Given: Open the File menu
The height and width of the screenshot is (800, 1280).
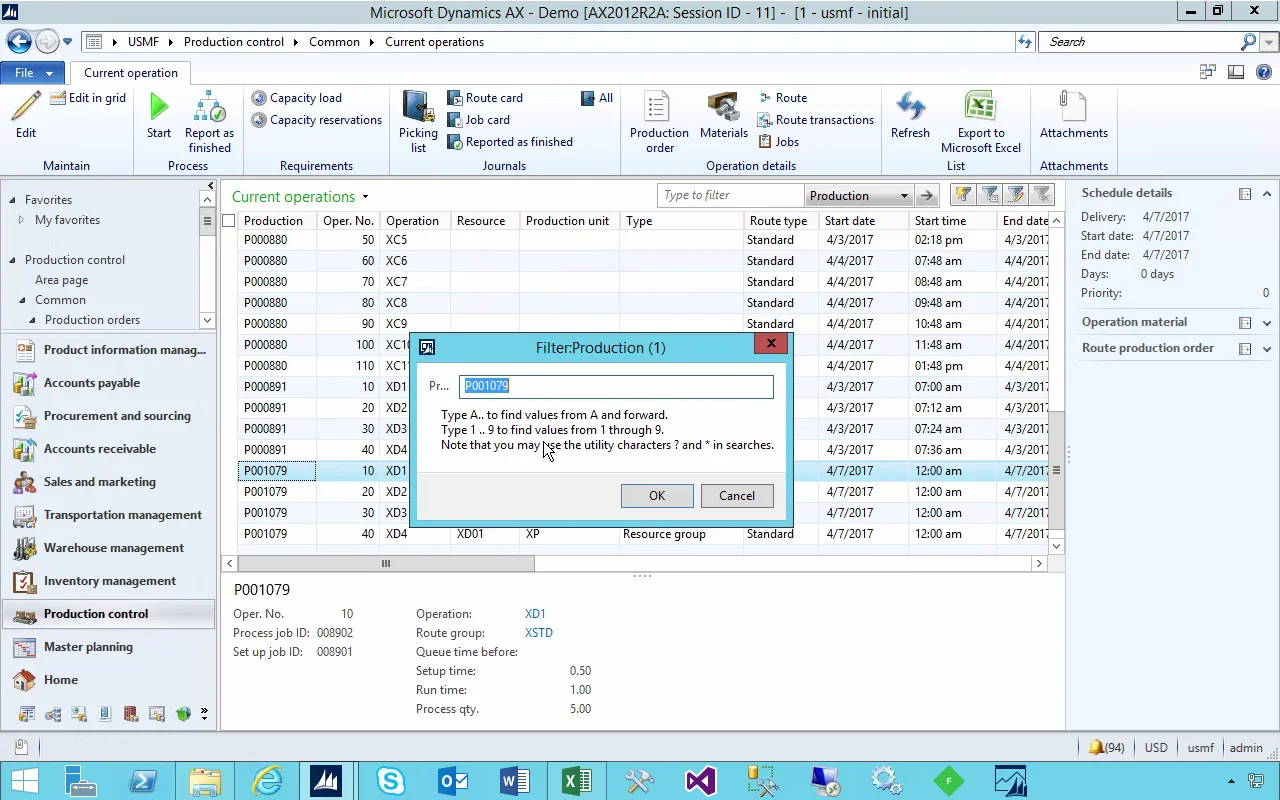Looking at the screenshot, I should [33, 73].
